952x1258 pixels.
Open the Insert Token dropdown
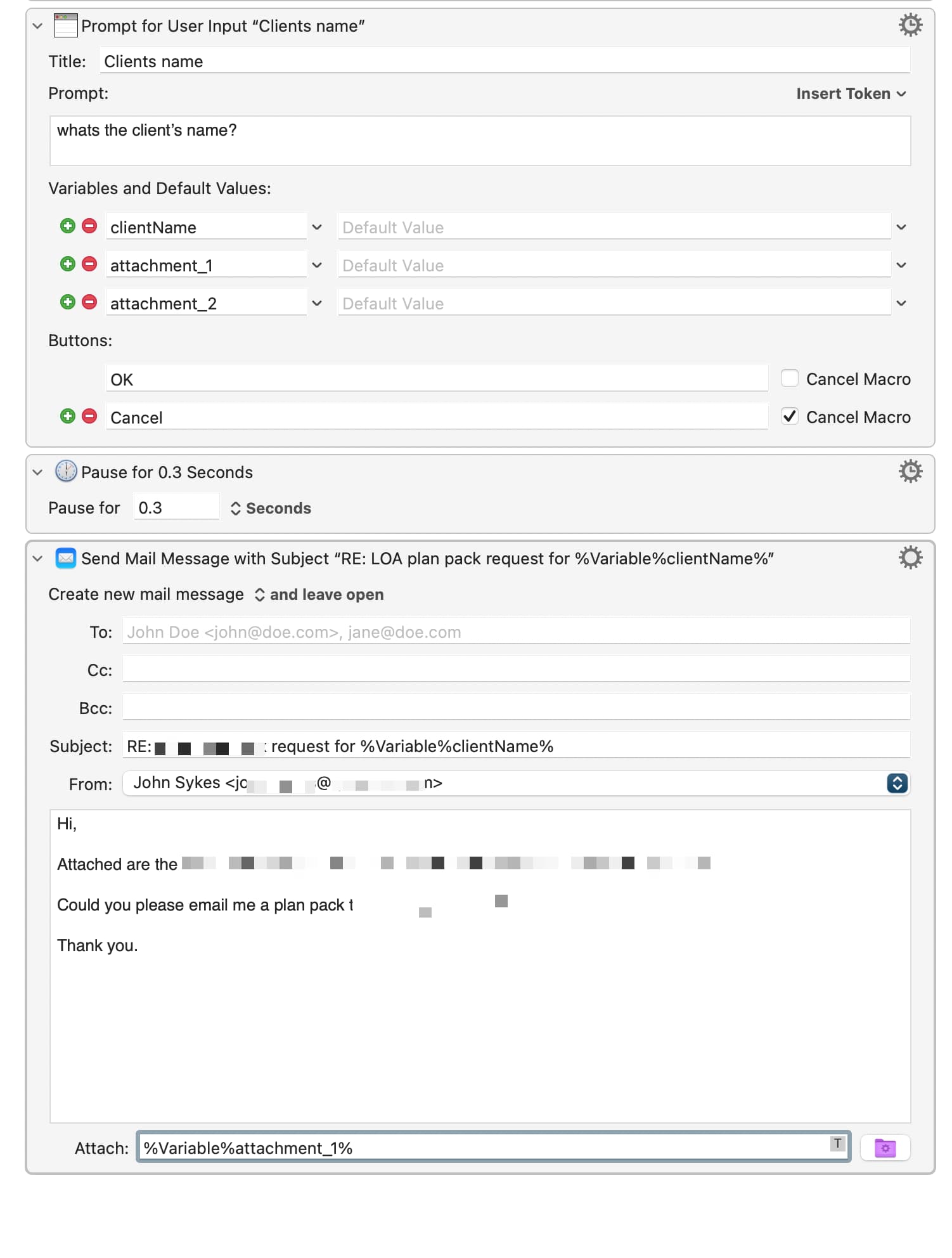click(851, 94)
